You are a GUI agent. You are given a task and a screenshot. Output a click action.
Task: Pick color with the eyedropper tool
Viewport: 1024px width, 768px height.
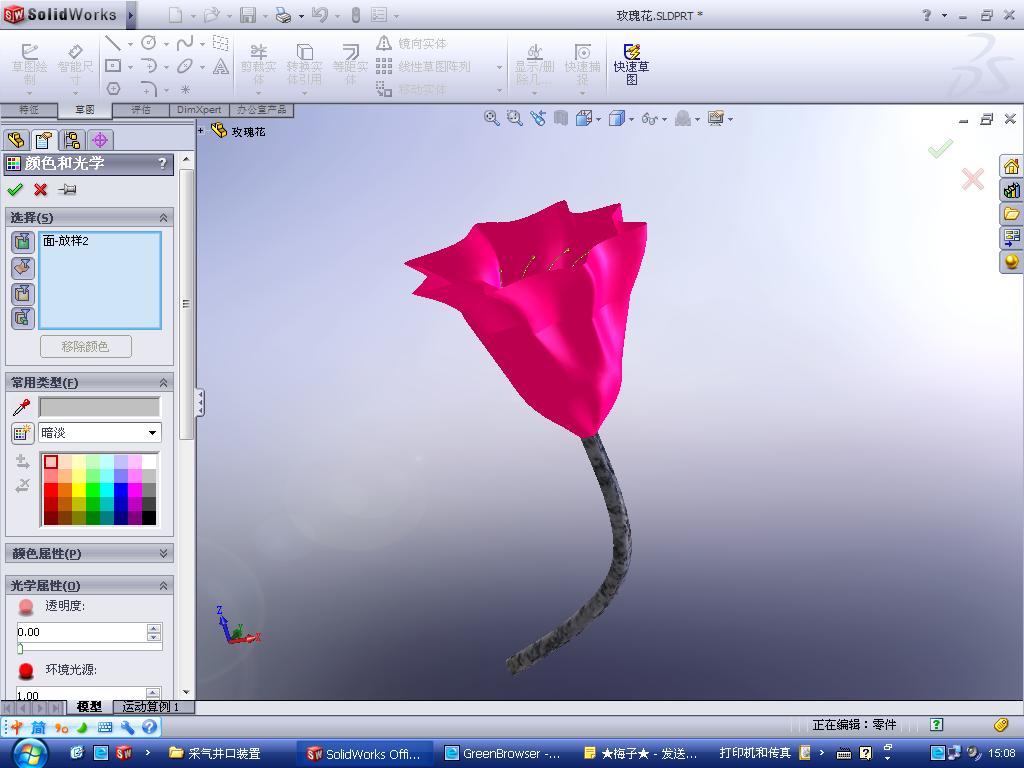(x=22, y=408)
